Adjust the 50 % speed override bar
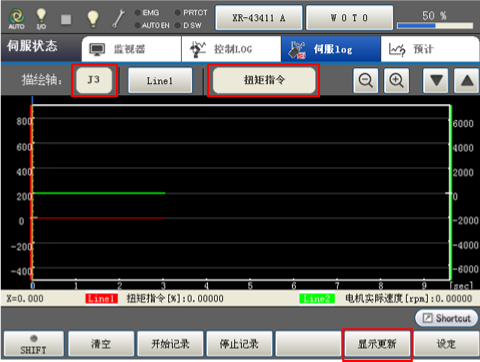 pos(435,25)
